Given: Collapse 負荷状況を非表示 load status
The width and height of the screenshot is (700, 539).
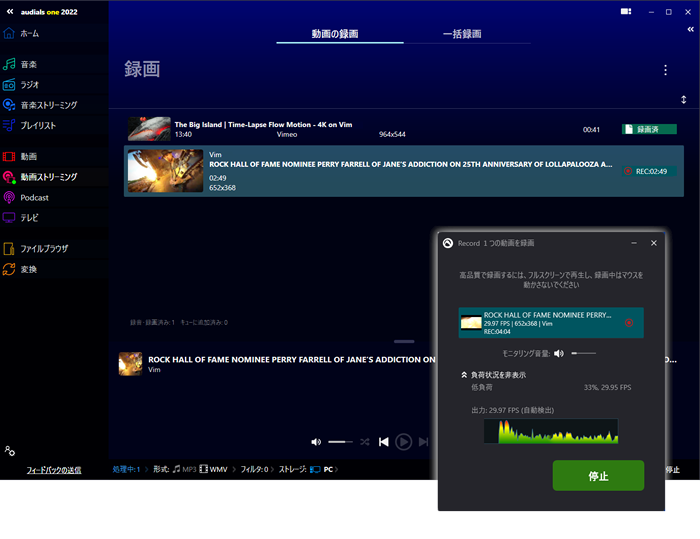Looking at the screenshot, I should pyautogui.click(x=494, y=375).
